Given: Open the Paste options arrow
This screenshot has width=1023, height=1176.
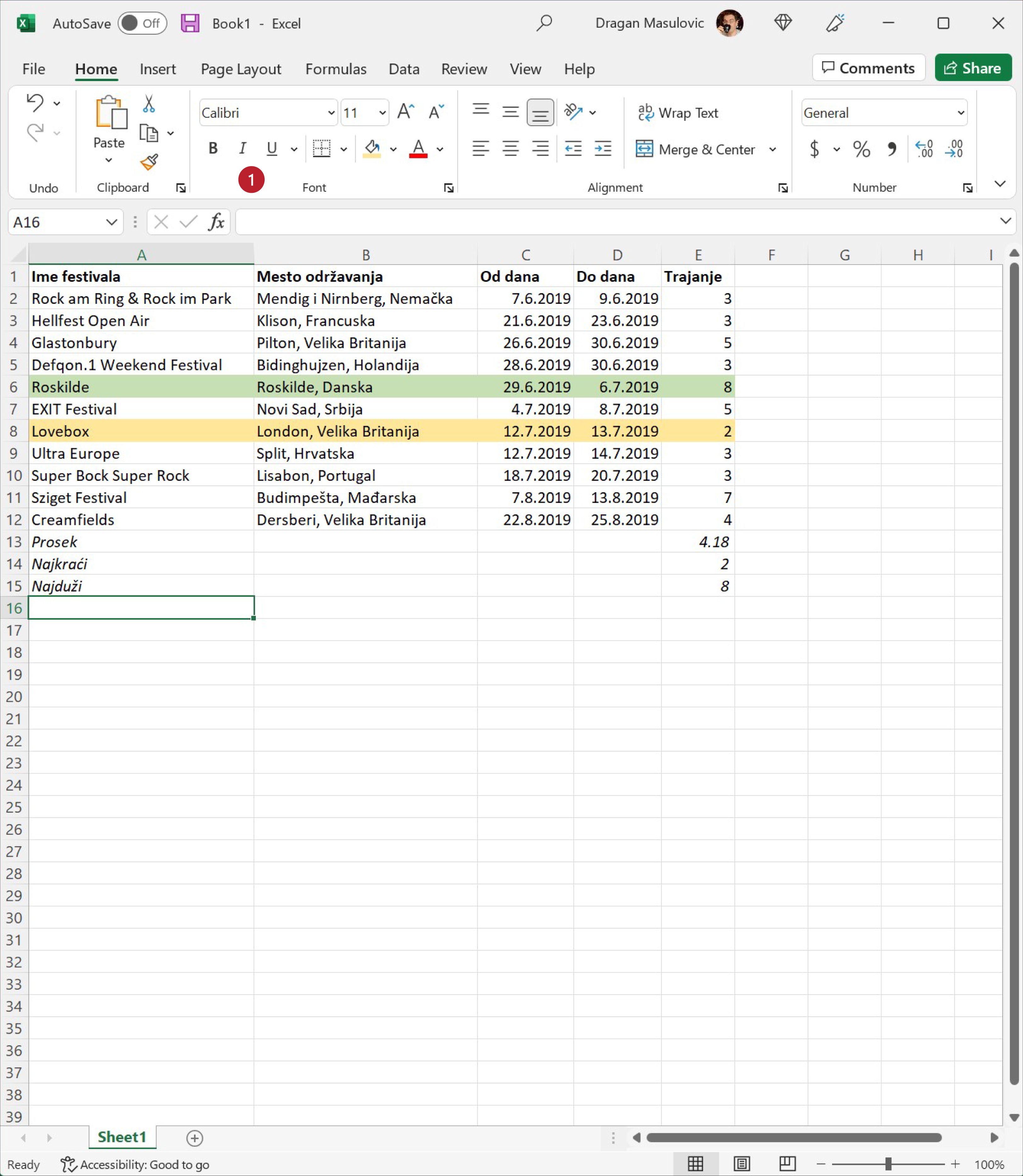Looking at the screenshot, I should 109,160.
